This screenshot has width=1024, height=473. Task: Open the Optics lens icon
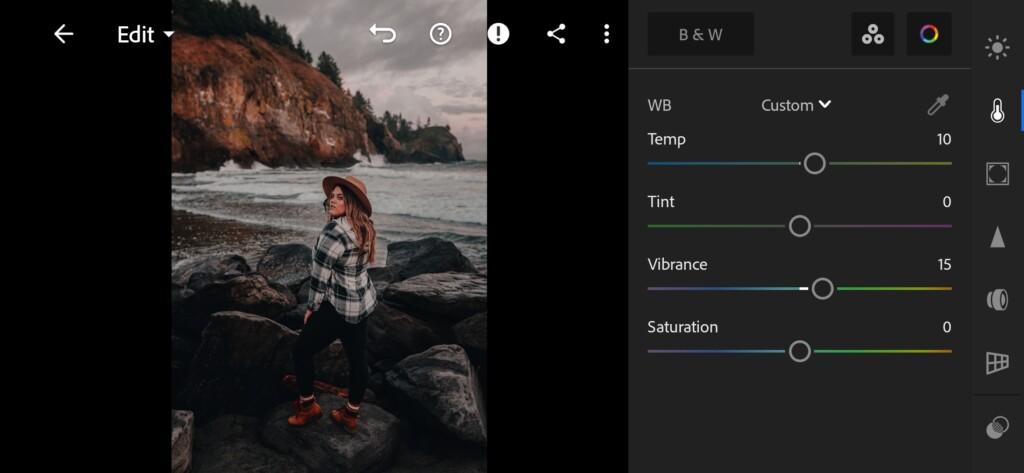coord(997,300)
